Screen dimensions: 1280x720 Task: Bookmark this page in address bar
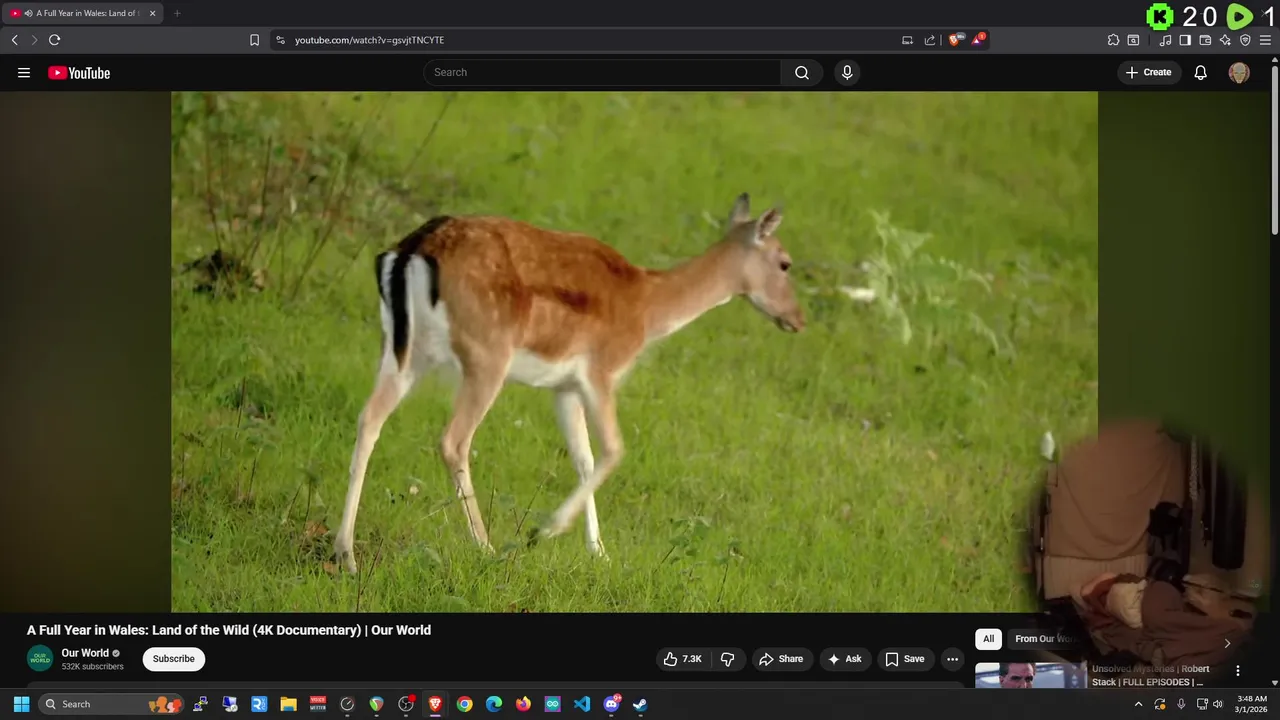[254, 40]
